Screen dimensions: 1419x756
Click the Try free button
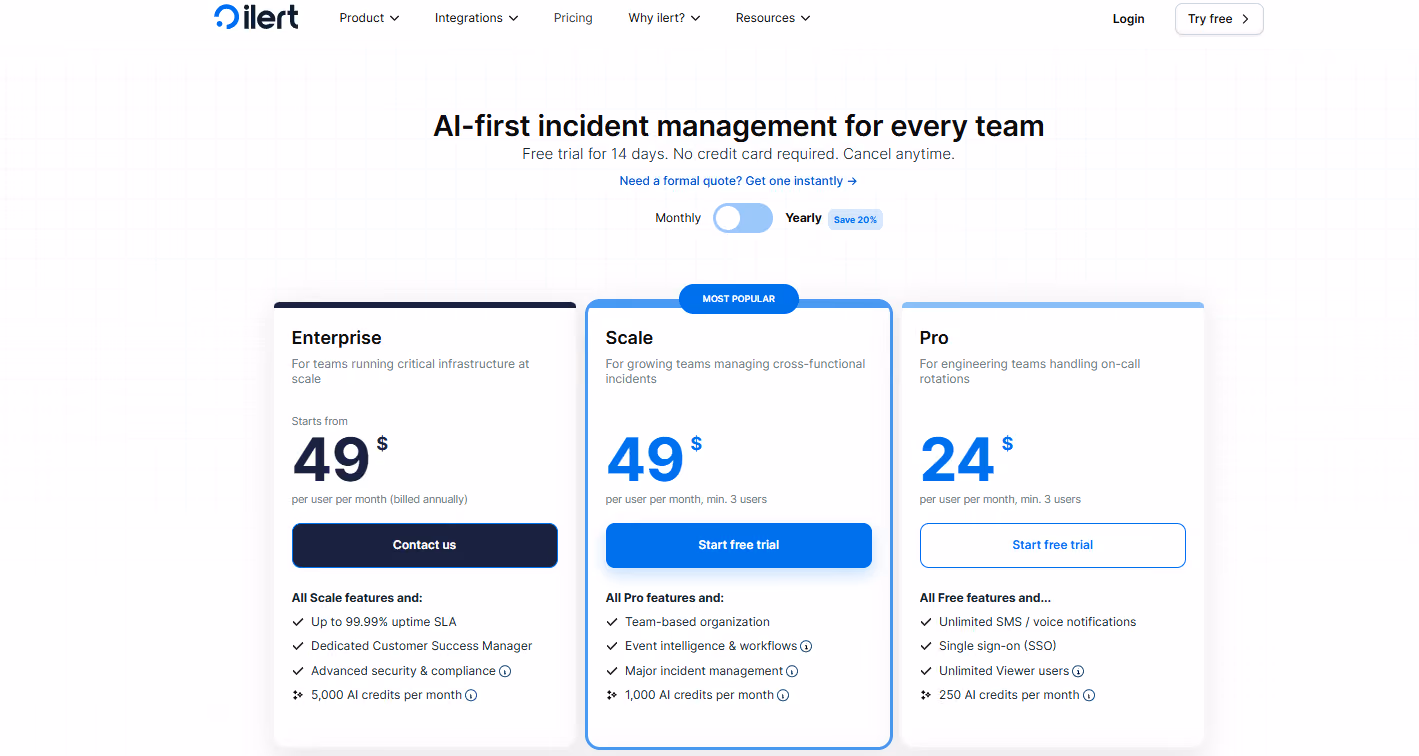coord(1219,19)
